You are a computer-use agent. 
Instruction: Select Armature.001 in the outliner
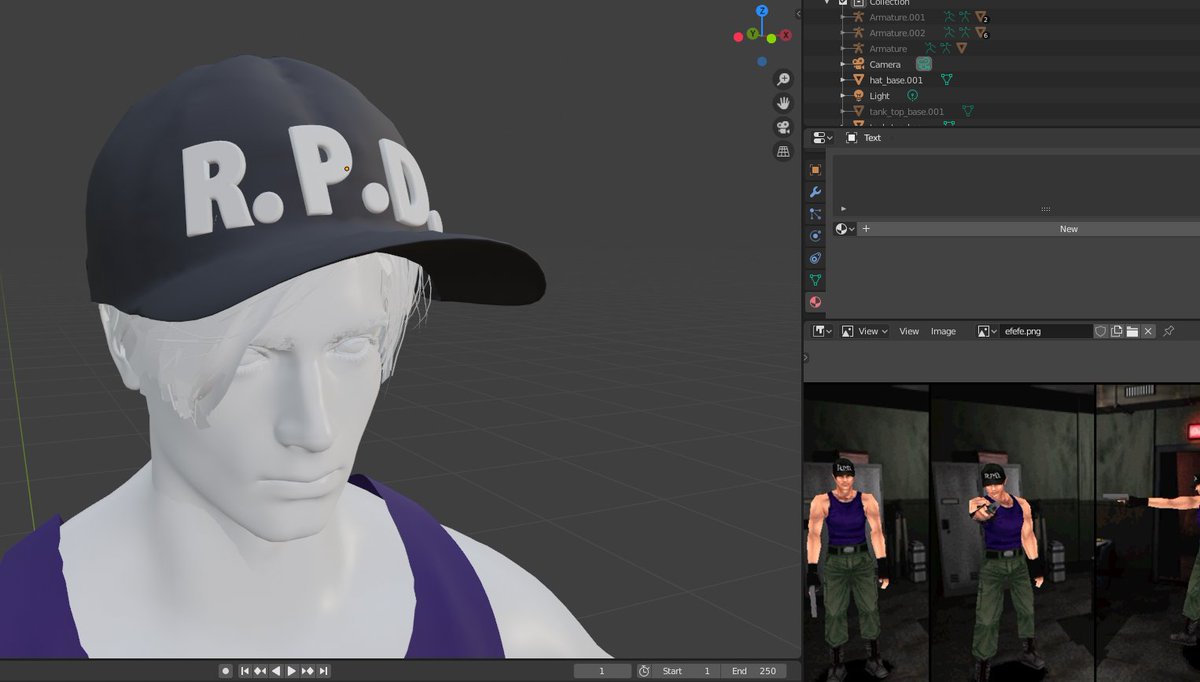pyautogui.click(x=897, y=17)
